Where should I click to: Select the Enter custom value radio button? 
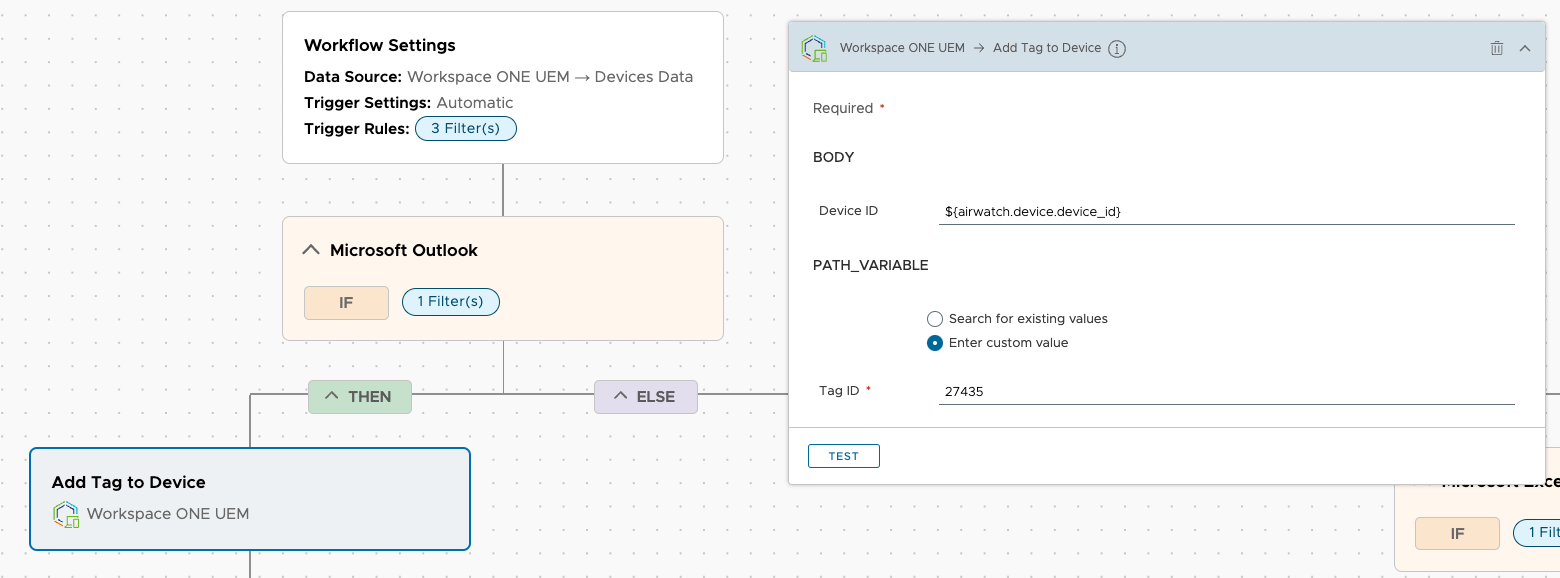[935, 343]
